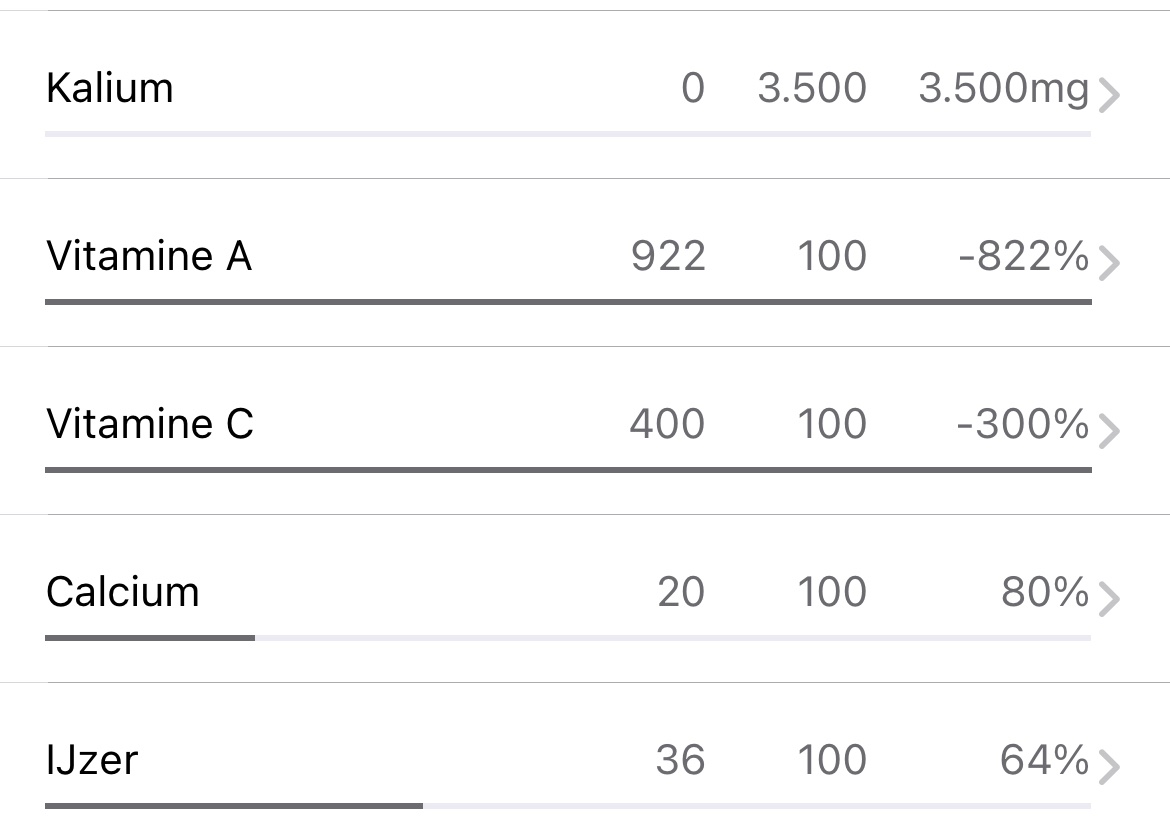Open the Vitamine A entry

[149, 257]
